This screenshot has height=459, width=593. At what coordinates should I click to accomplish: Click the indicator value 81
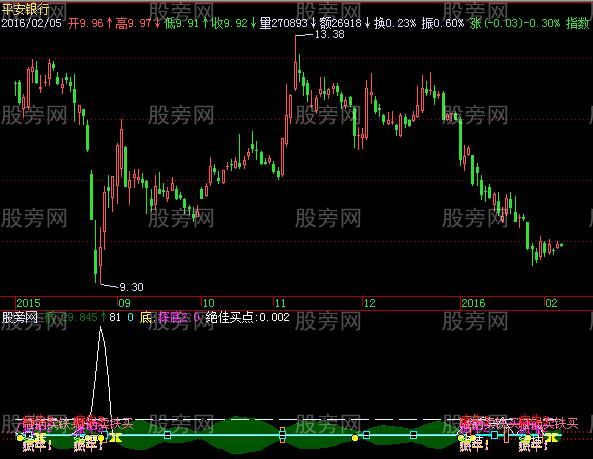(x=115, y=317)
